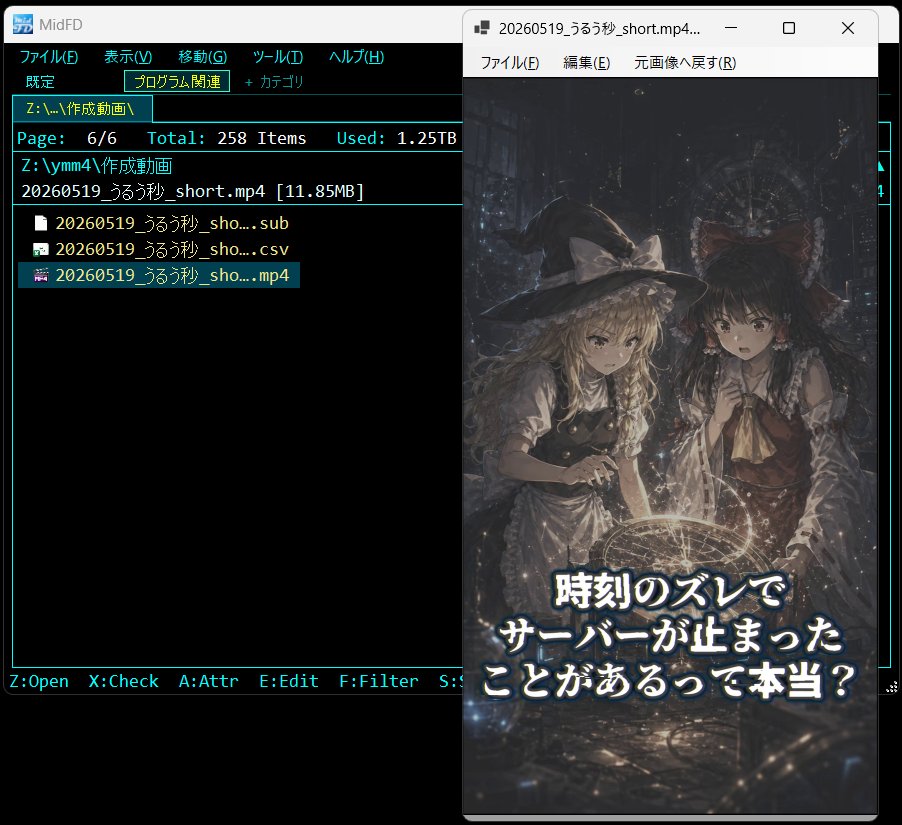Close the image viewer window
Image resolution: width=902 pixels, height=825 pixels.
(x=847, y=28)
